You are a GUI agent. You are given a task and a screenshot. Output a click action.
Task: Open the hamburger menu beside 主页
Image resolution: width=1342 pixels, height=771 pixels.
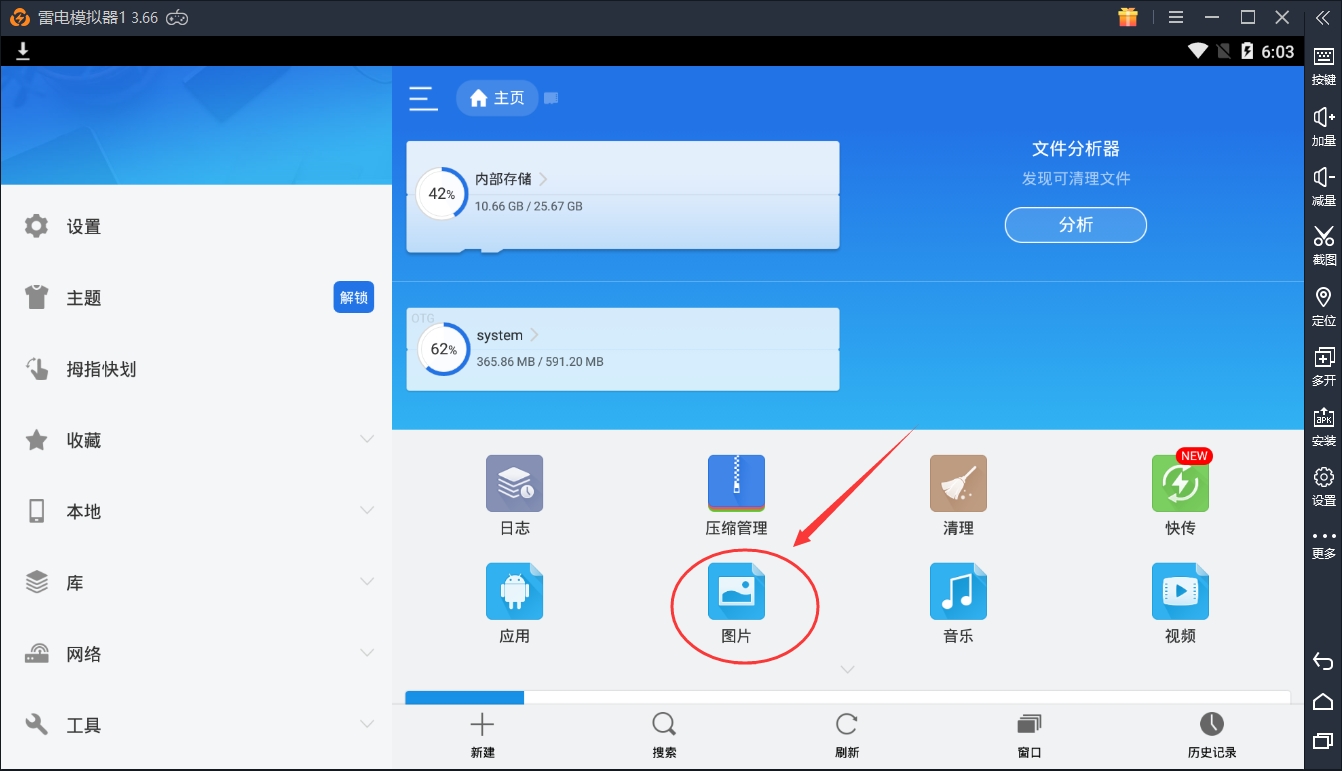pyautogui.click(x=422, y=98)
